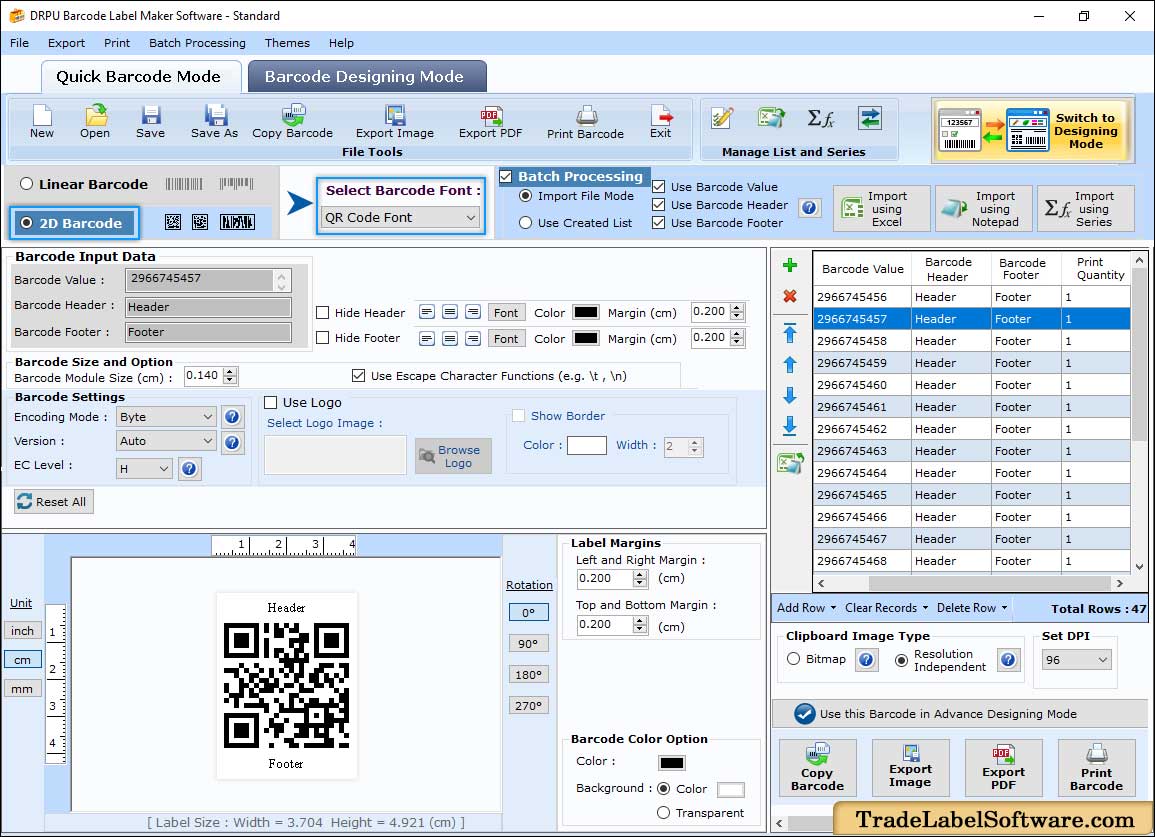Enable the Hide Header checkbox
Image resolution: width=1155 pixels, height=837 pixels.
[x=323, y=312]
